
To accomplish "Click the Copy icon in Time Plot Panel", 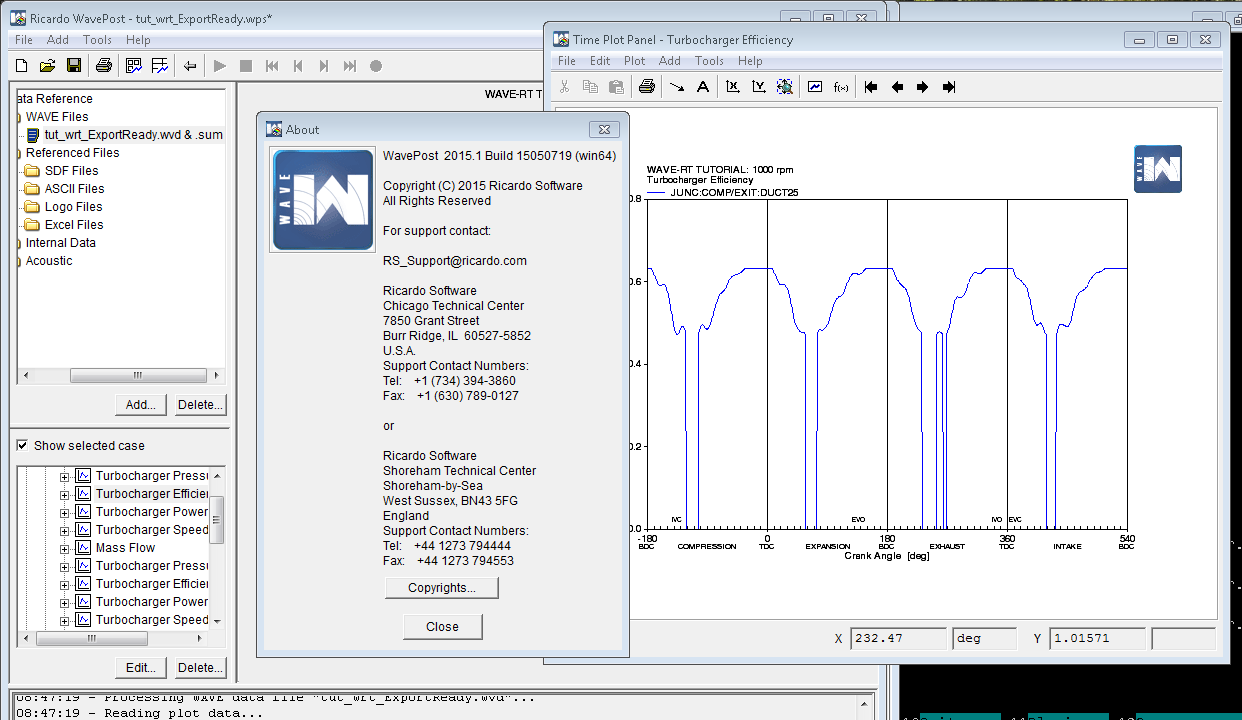I will (x=590, y=87).
